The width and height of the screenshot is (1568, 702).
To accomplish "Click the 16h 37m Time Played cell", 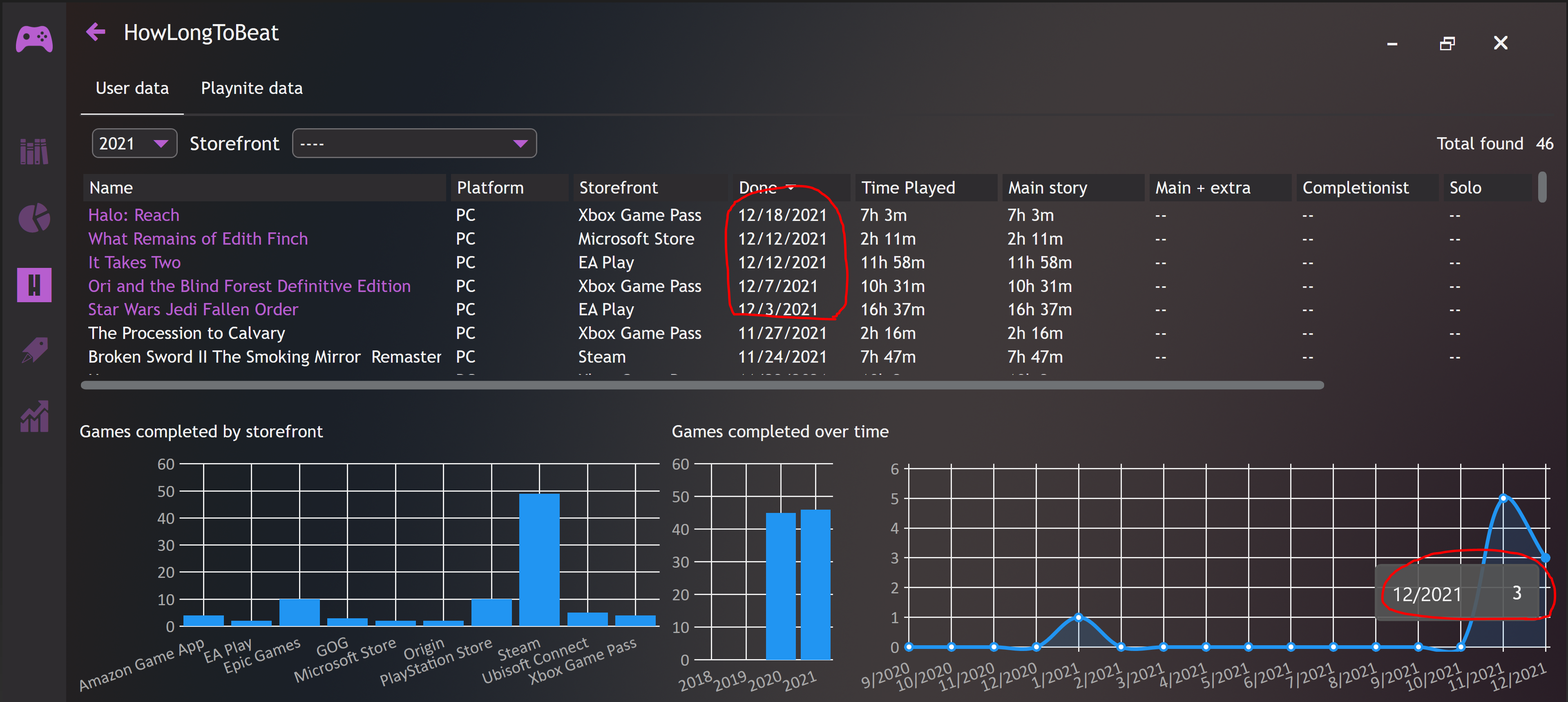I will click(892, 309).
